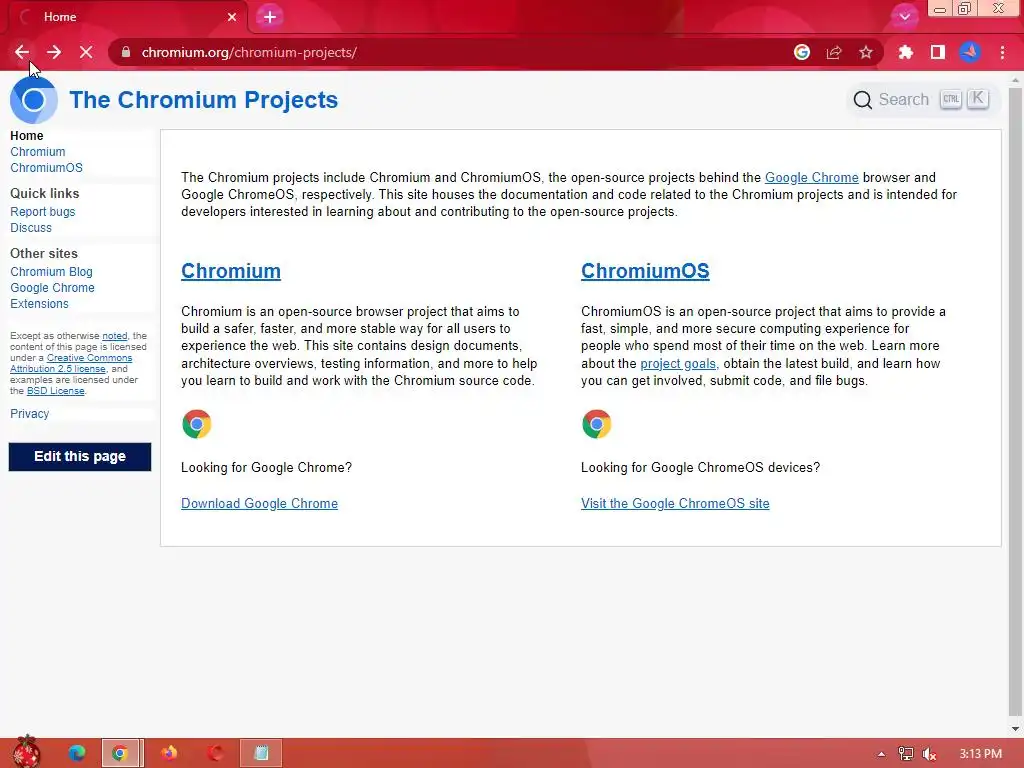This screenshot has width=1024, height=768.
Task: Share this page using the share icon
Action: [834, 52]
